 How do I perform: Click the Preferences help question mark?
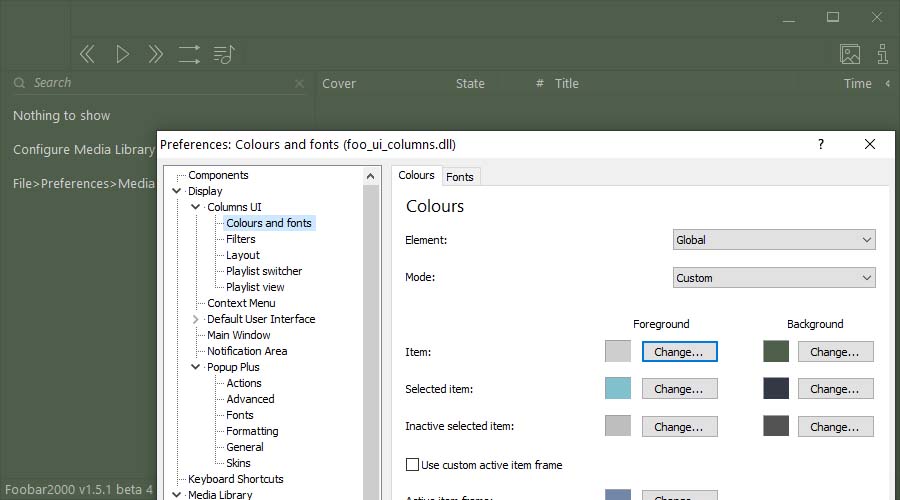[x=821, y=144]
